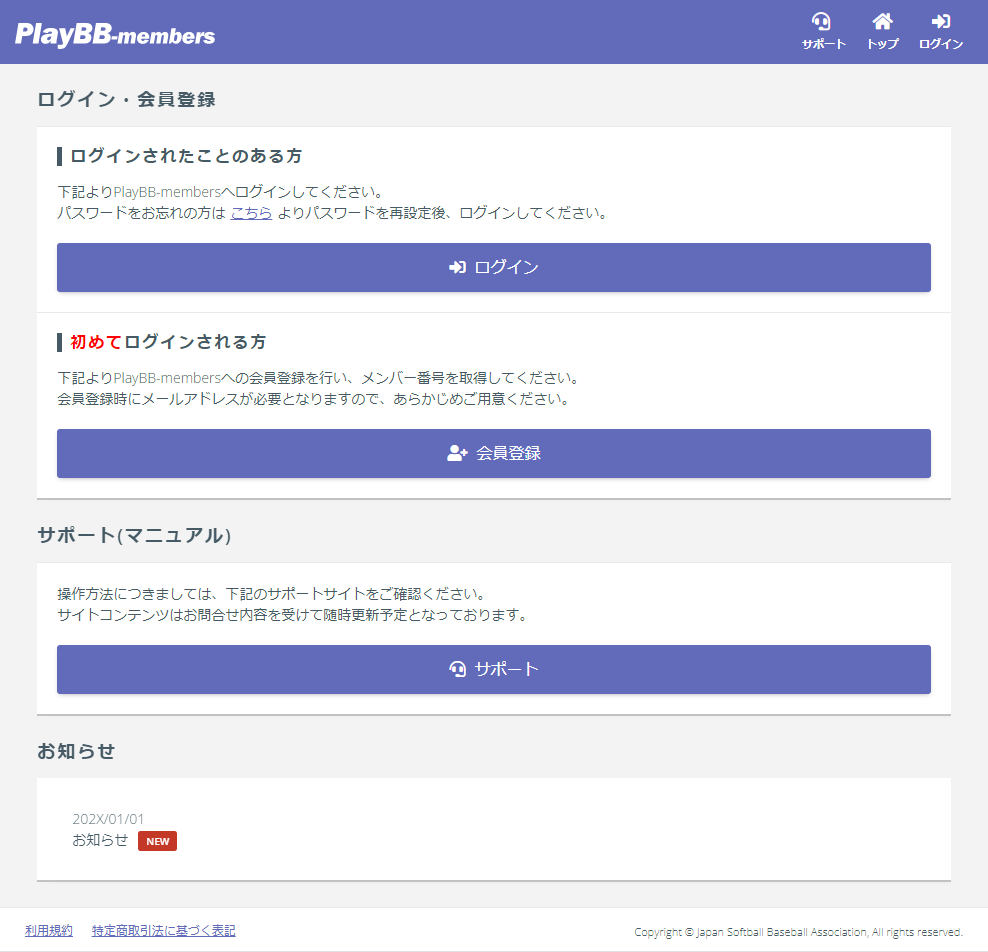Image resolution: width=988 pixels, height=952 pixels.
Task: Select the 202X/01/01 date text
Action: coord(108,819)
